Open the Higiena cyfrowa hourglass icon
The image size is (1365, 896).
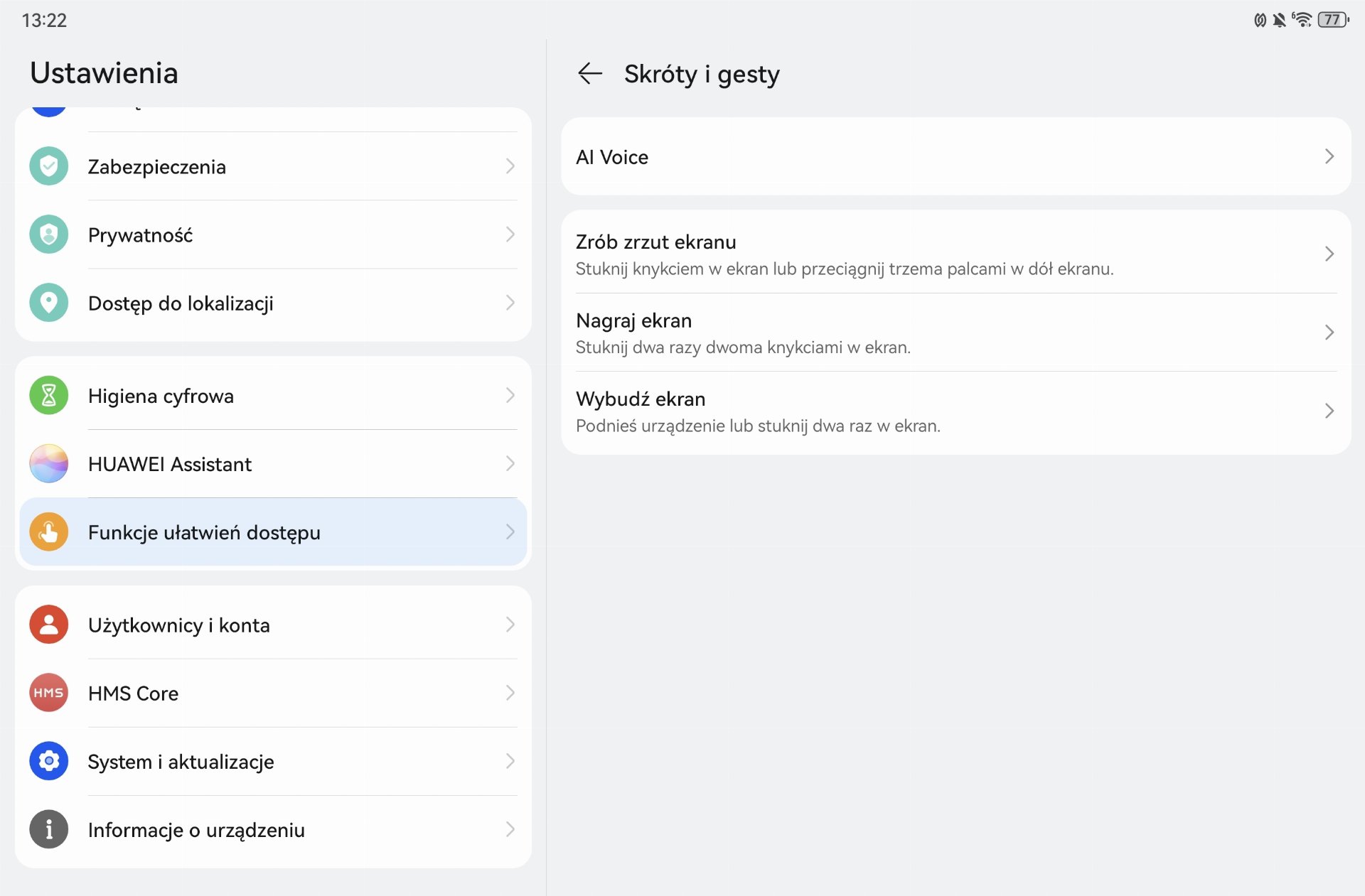click(48, 395)
